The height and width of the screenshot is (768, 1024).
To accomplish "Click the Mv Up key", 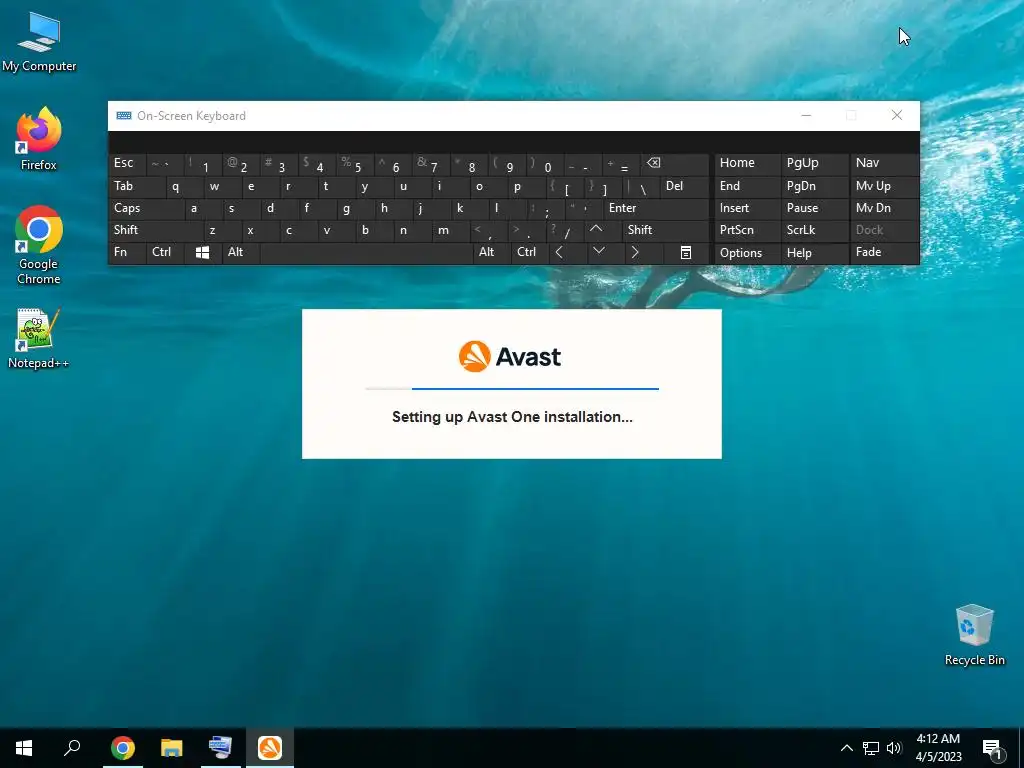I will click(884, 187).
